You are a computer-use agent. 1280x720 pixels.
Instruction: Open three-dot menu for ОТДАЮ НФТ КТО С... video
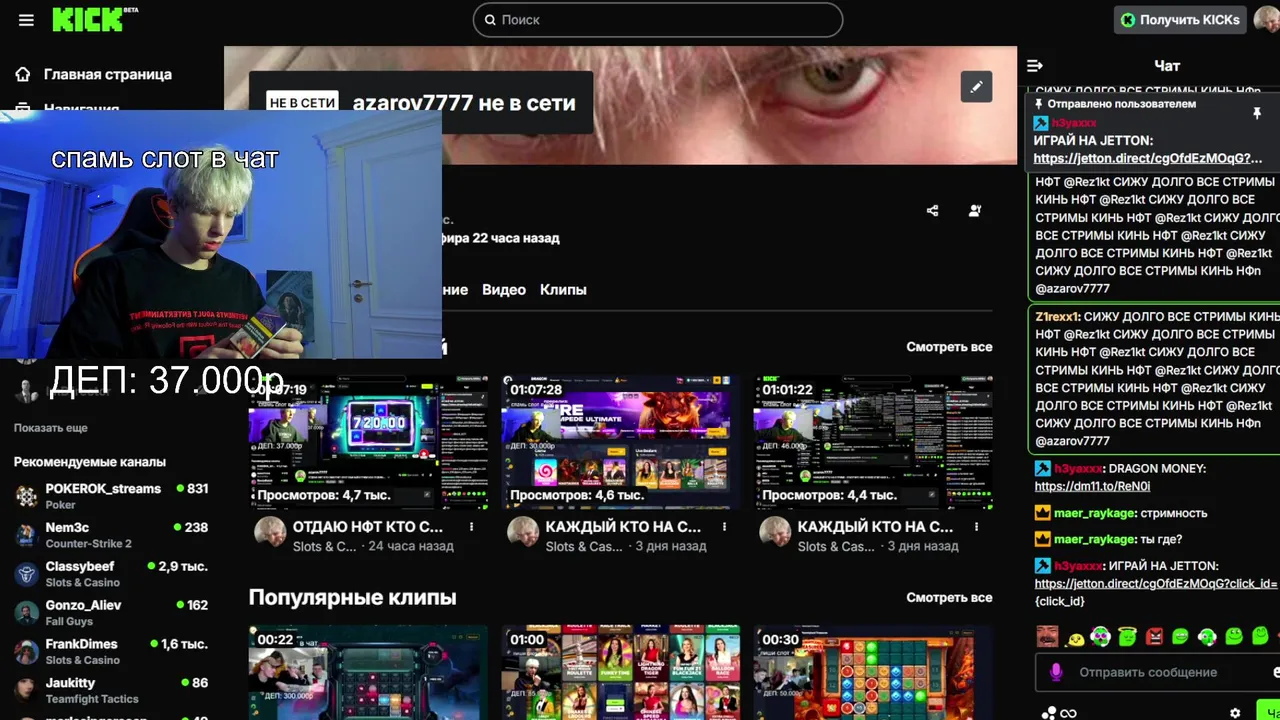coord(472,527)
